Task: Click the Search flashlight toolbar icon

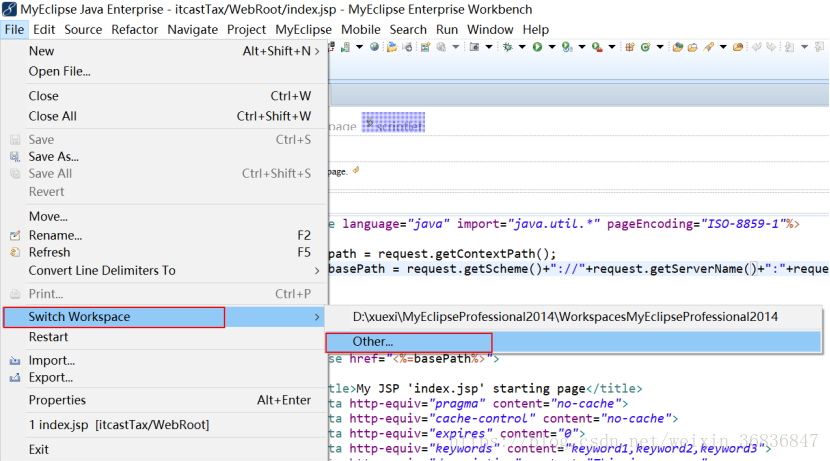Action: [708, 47]
